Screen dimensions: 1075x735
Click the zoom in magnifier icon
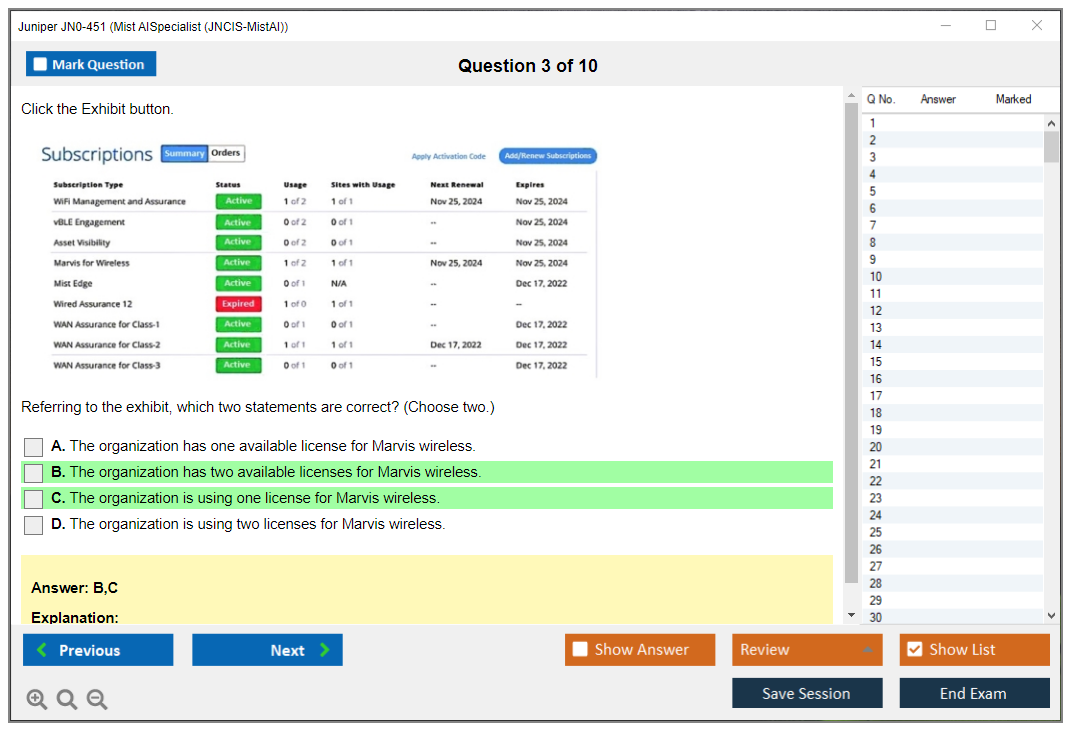tap(37, 700)
